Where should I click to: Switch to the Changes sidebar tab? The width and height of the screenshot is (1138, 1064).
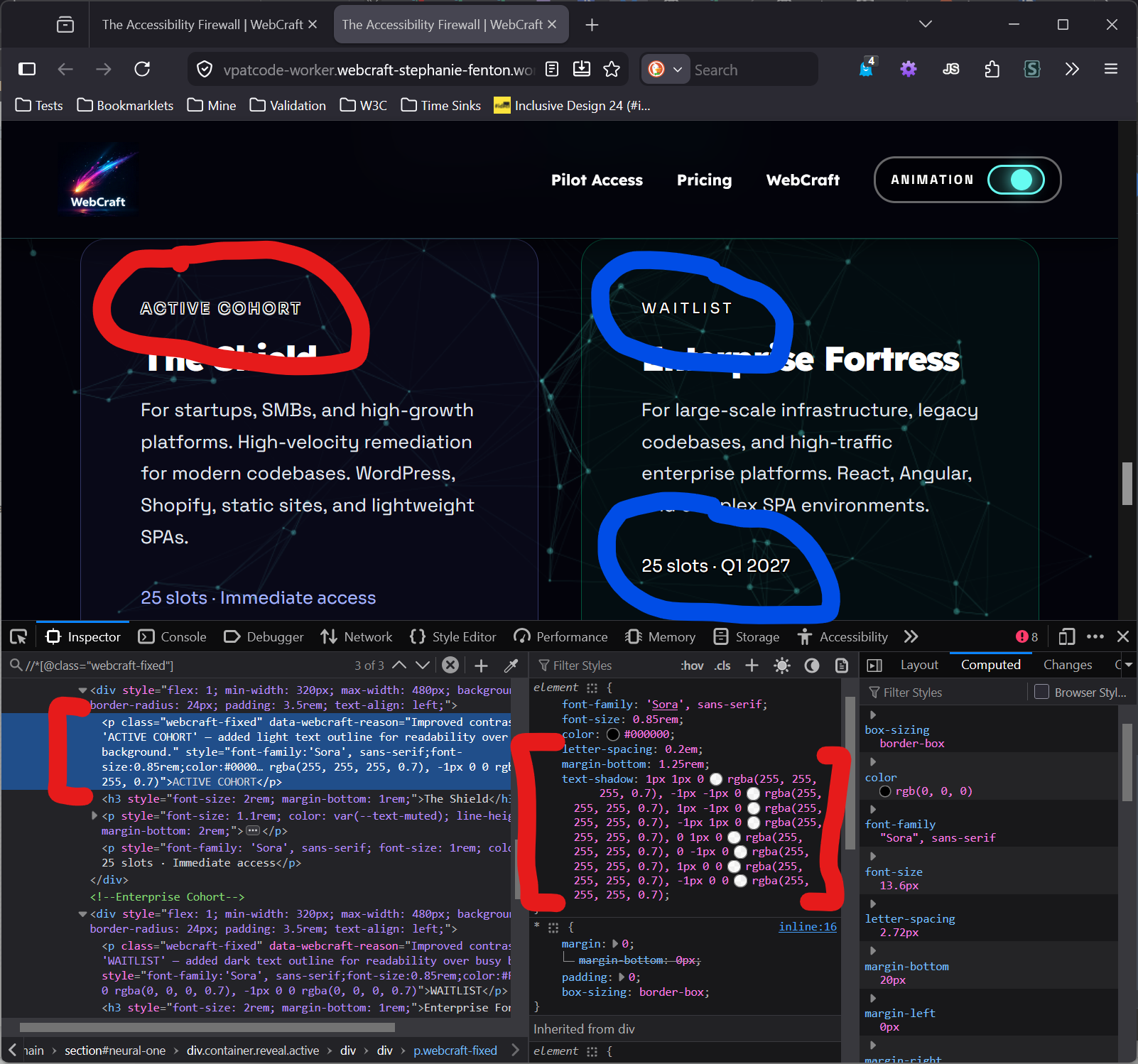(1068, 665)
